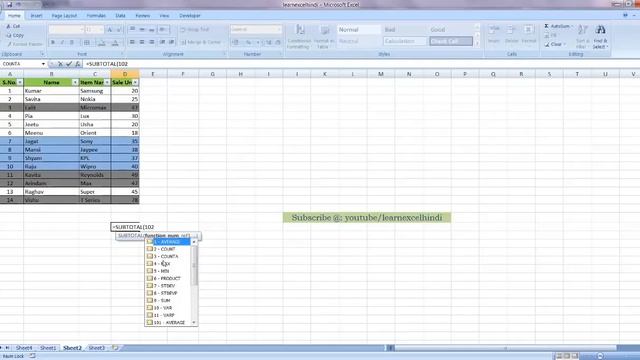
Task: Apply the Normal cell style
Action: pyautogui.click(x=358, y=29)
